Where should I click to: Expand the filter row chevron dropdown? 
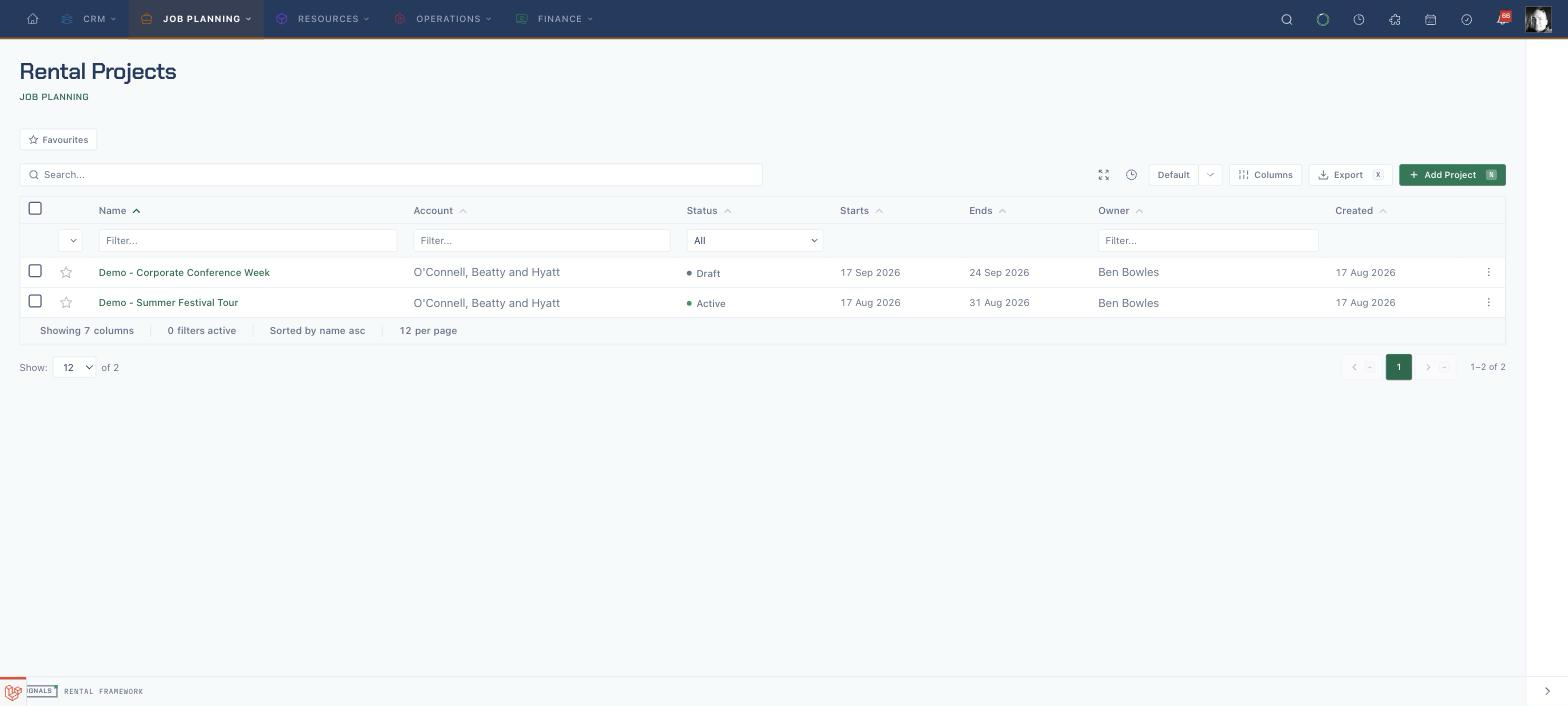(x=70, y=240)
